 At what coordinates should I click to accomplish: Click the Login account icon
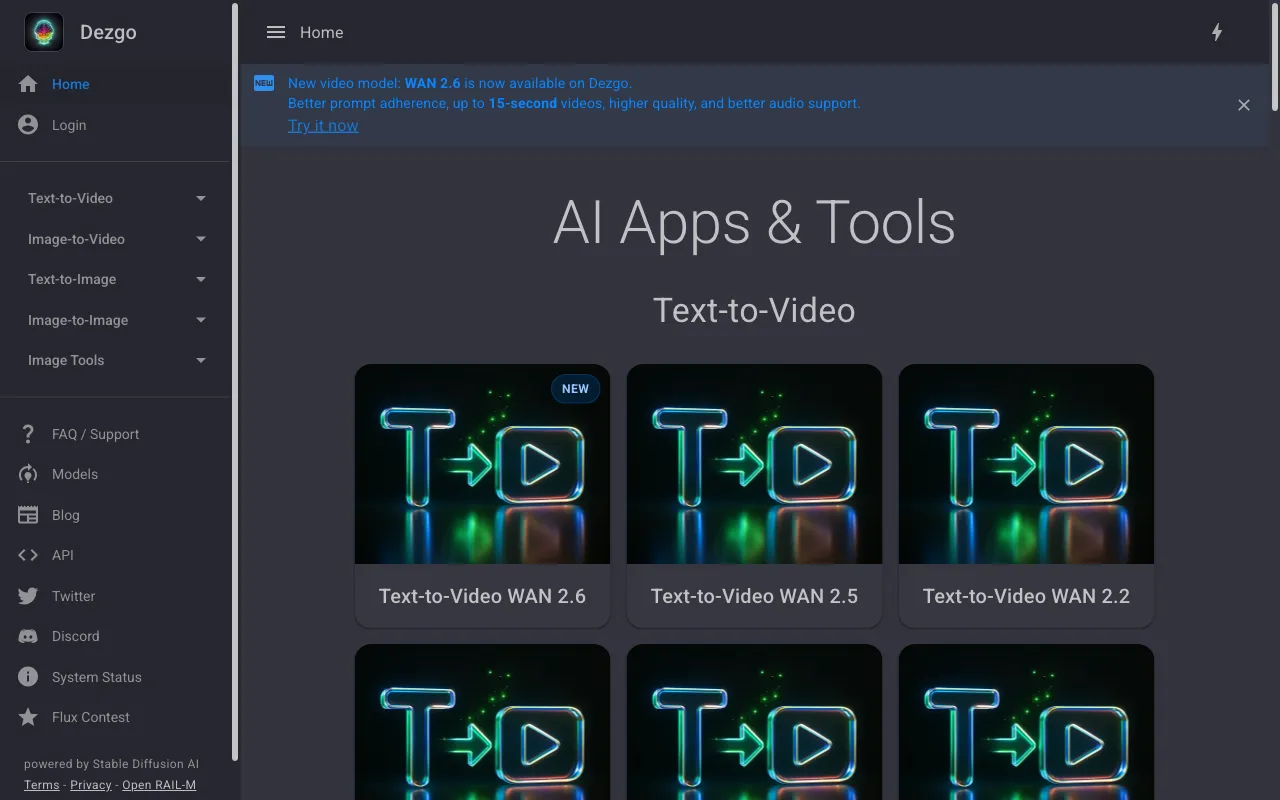pyautogui.click(x=28, y=125)
